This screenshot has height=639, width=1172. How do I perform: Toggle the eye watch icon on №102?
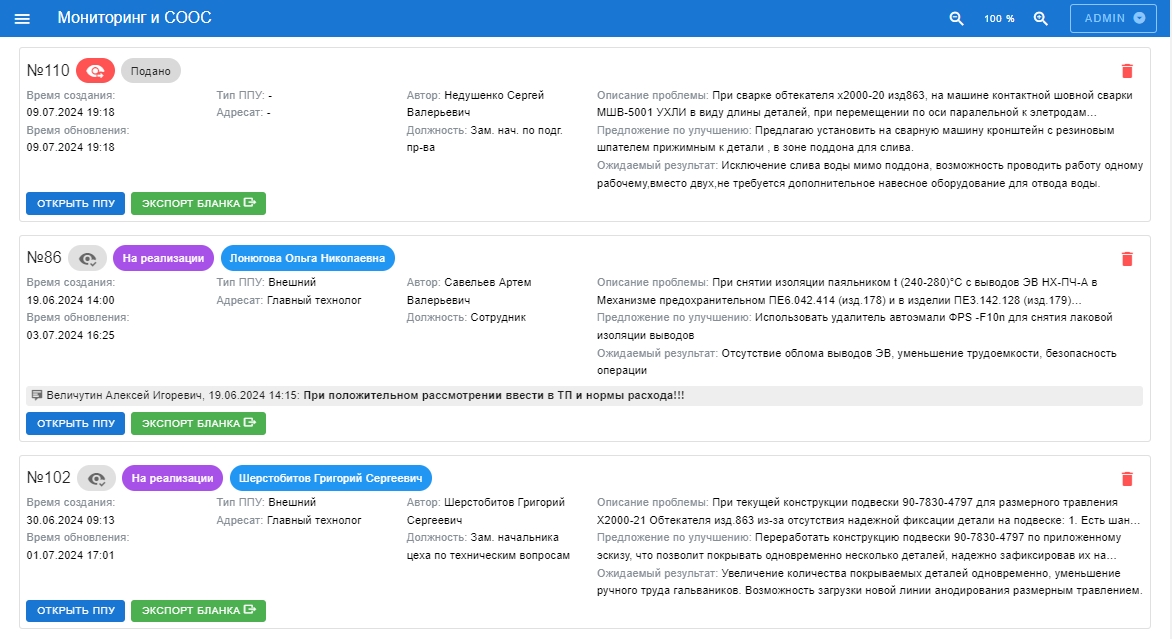click(x=97, y=478)
